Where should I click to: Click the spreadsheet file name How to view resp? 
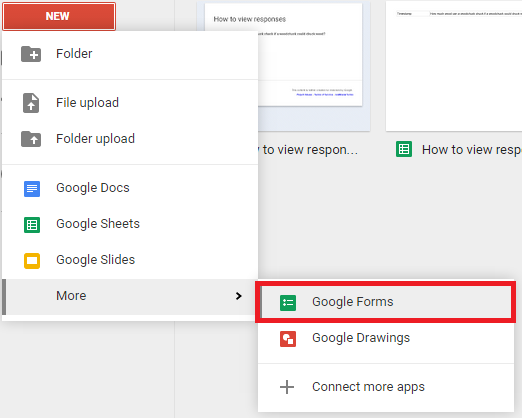pos(472,150)
